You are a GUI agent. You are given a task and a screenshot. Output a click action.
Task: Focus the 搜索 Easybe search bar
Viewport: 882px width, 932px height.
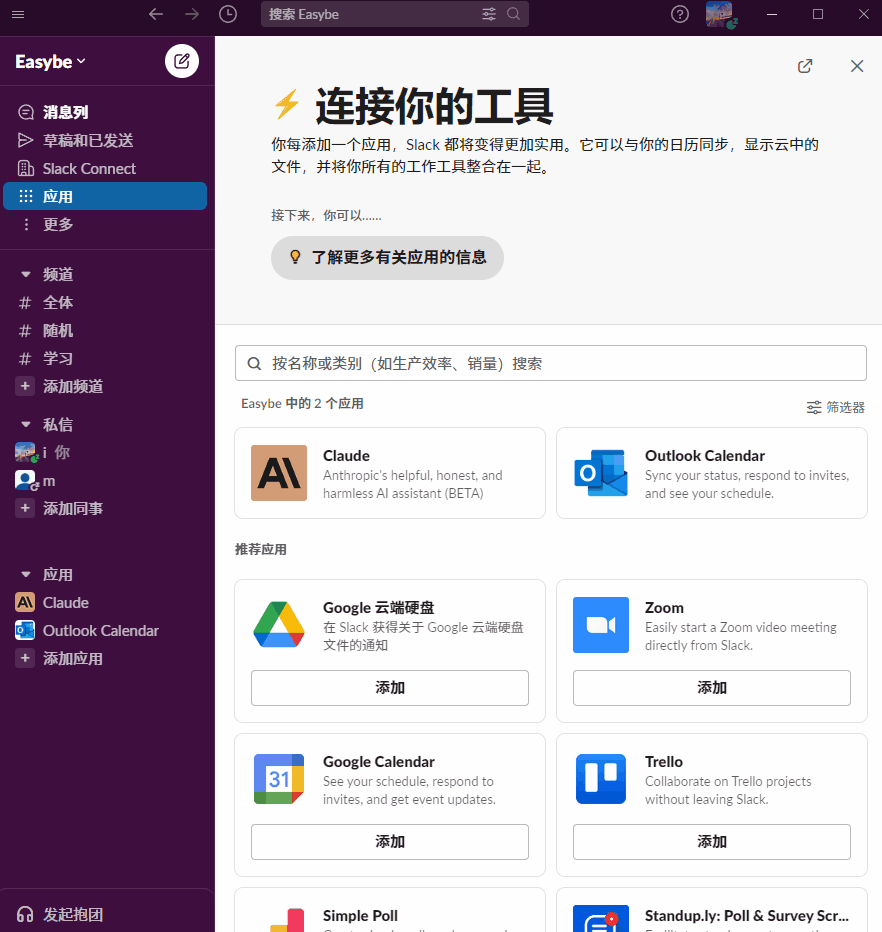[x=395, y=14]
